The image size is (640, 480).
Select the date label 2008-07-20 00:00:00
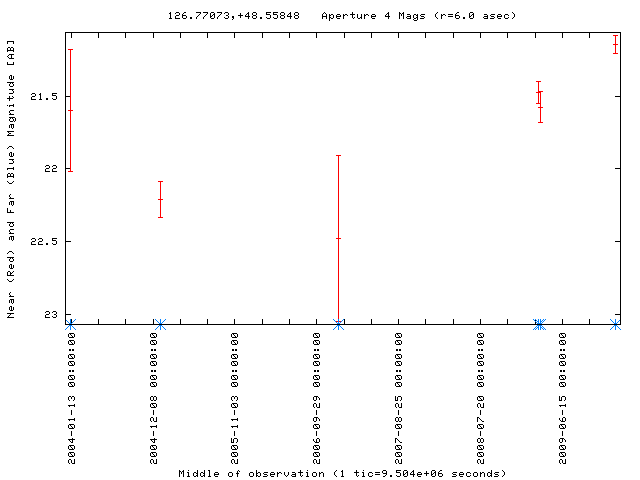(481, 398)
